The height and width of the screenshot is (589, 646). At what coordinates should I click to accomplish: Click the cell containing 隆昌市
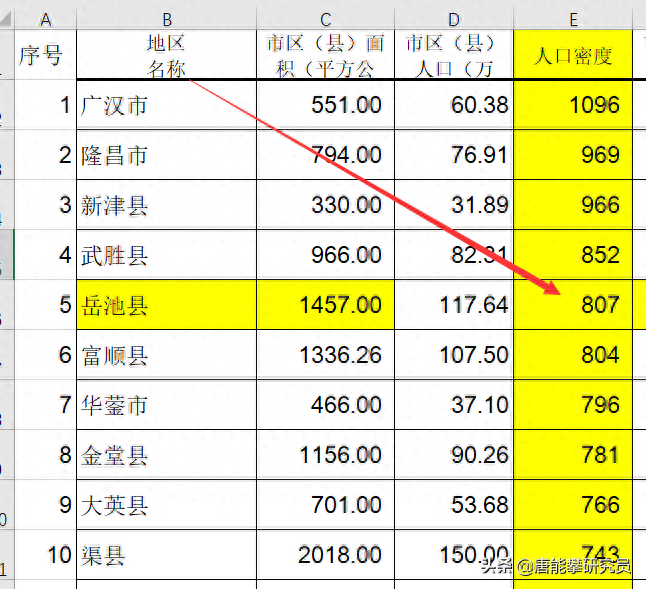[x=166, y=155]
